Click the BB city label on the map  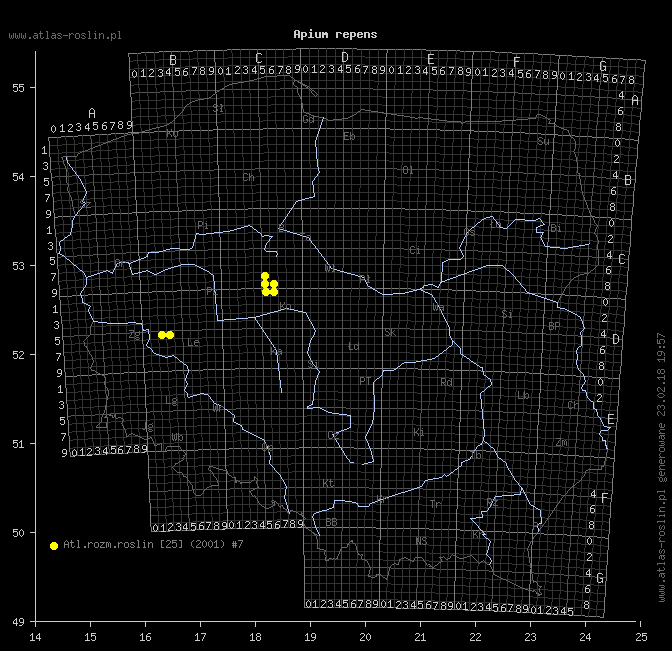[331, 522]
